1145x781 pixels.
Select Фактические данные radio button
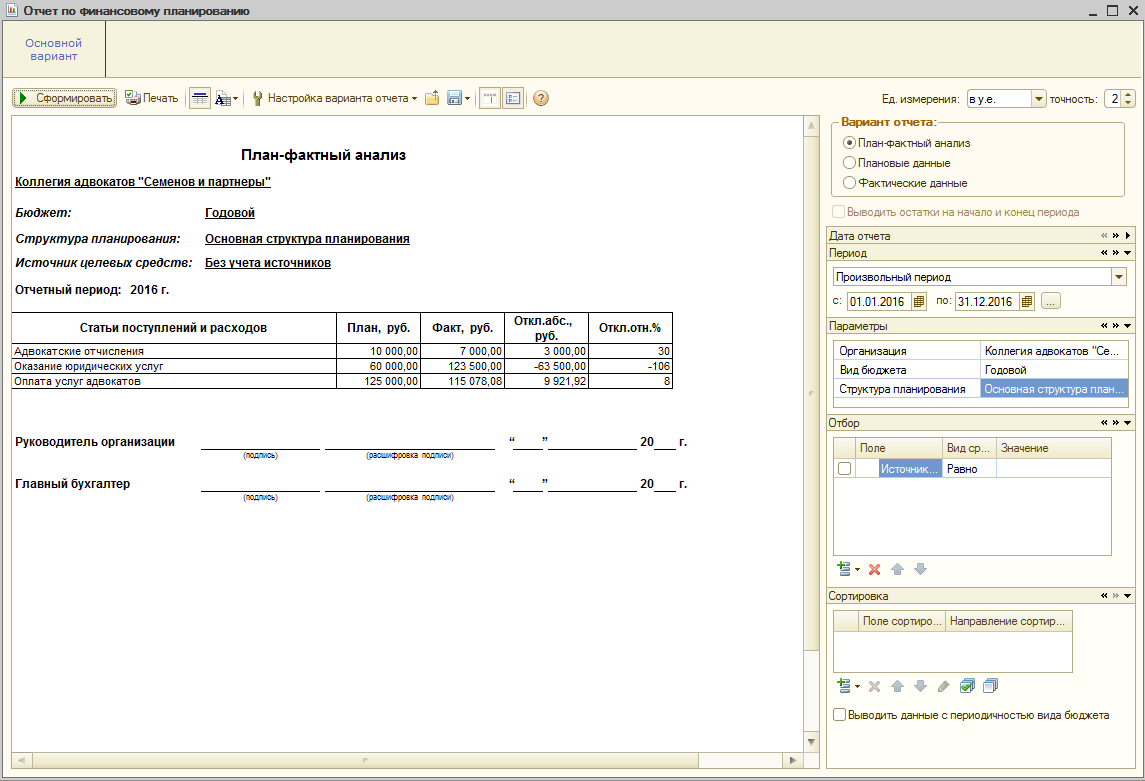849,182
